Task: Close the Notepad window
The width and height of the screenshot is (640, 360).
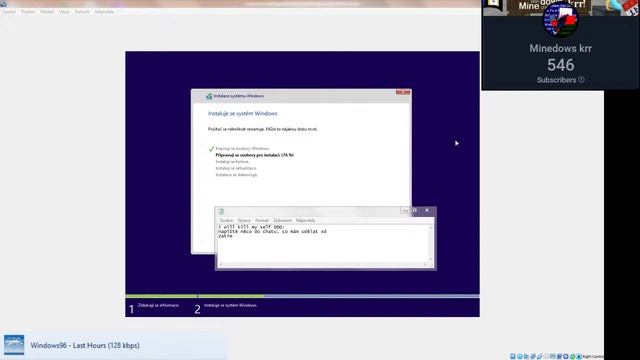Action: 427,210
